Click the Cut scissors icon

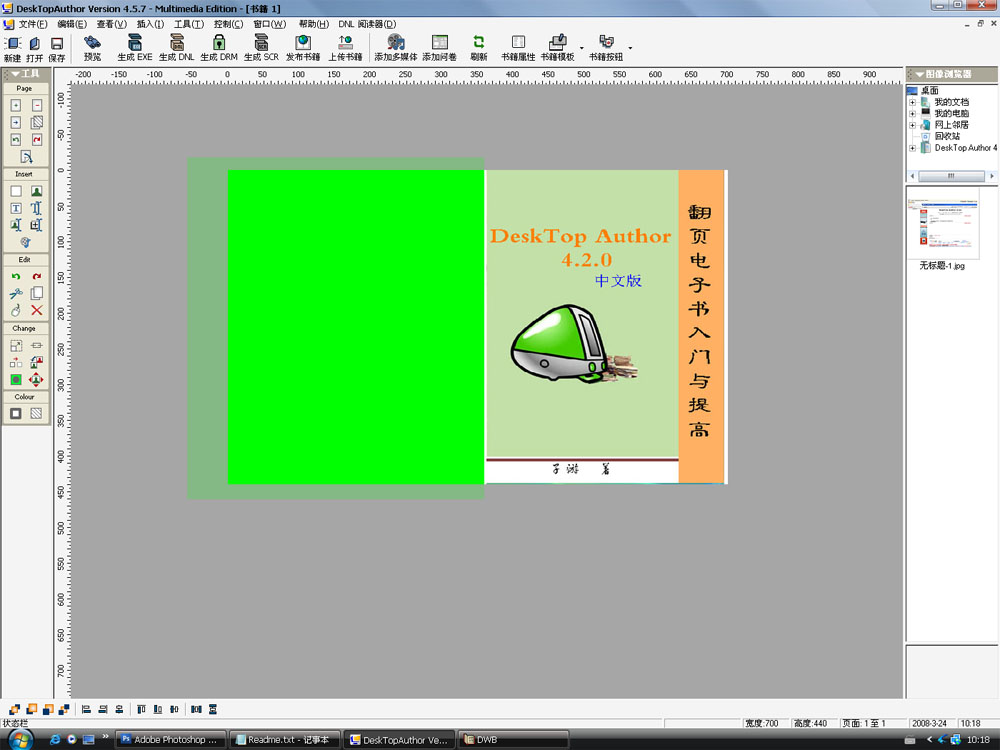16,293
